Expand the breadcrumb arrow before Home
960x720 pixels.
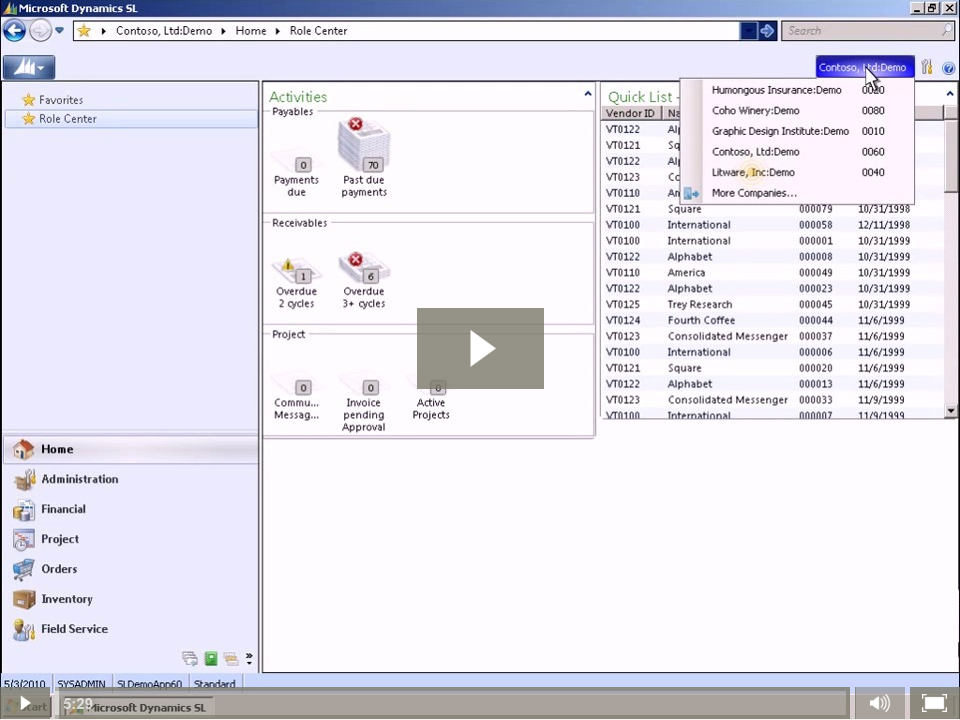coord(223,31)
